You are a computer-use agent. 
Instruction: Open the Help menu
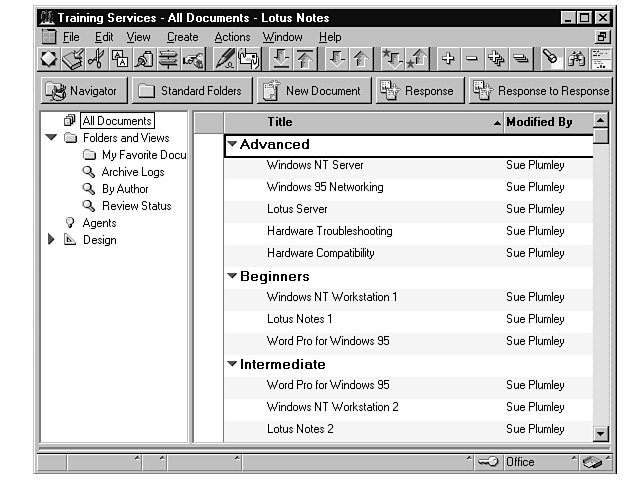pos(330,37)
